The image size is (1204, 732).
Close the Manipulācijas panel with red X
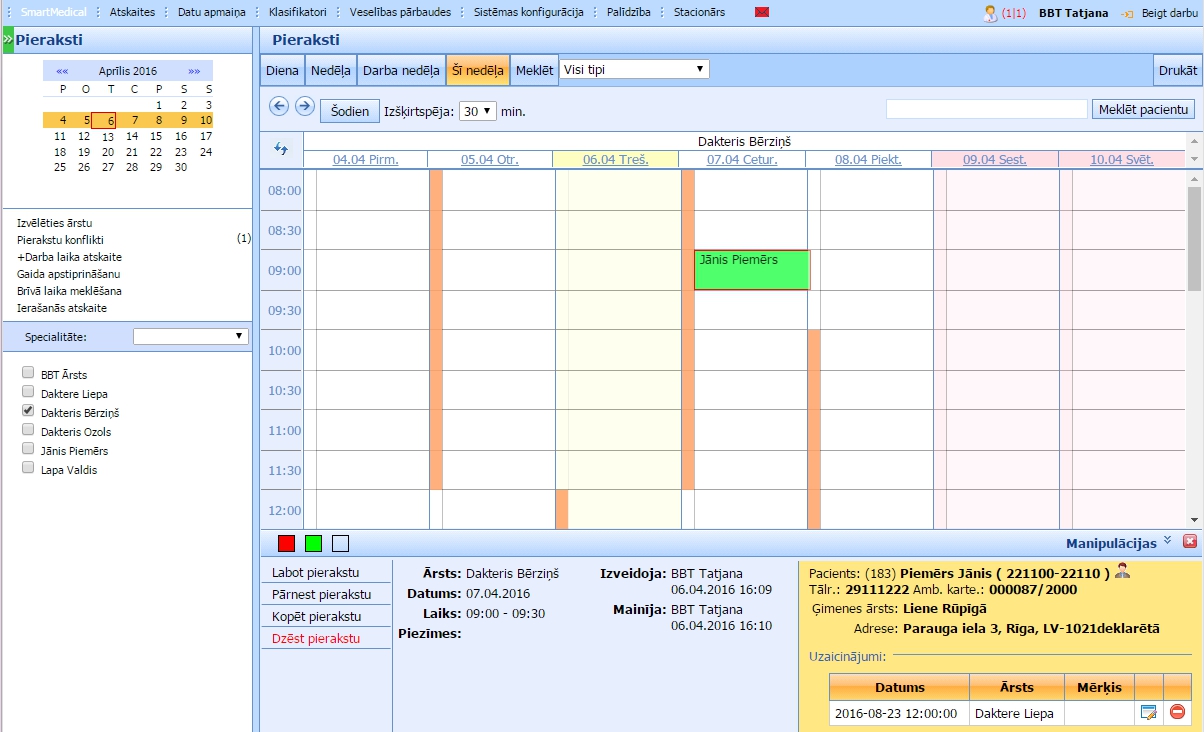pos(1189,541)
